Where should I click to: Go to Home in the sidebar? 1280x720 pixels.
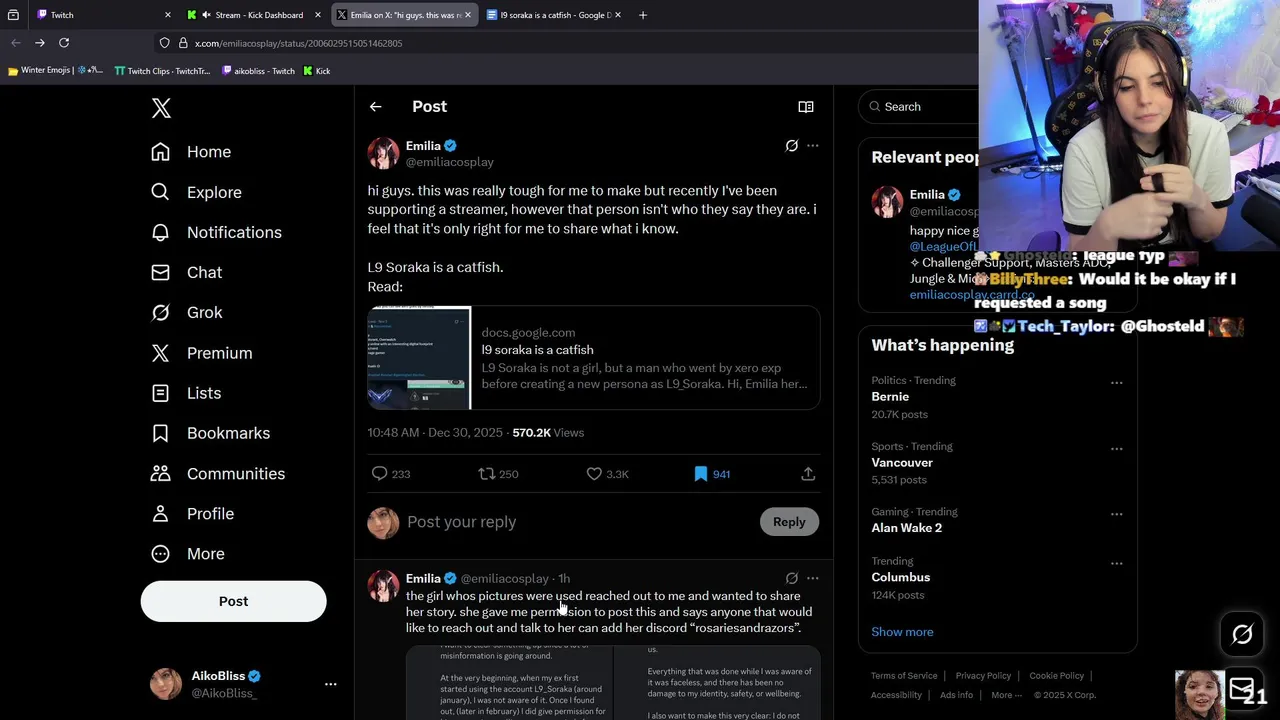[191, 152]
